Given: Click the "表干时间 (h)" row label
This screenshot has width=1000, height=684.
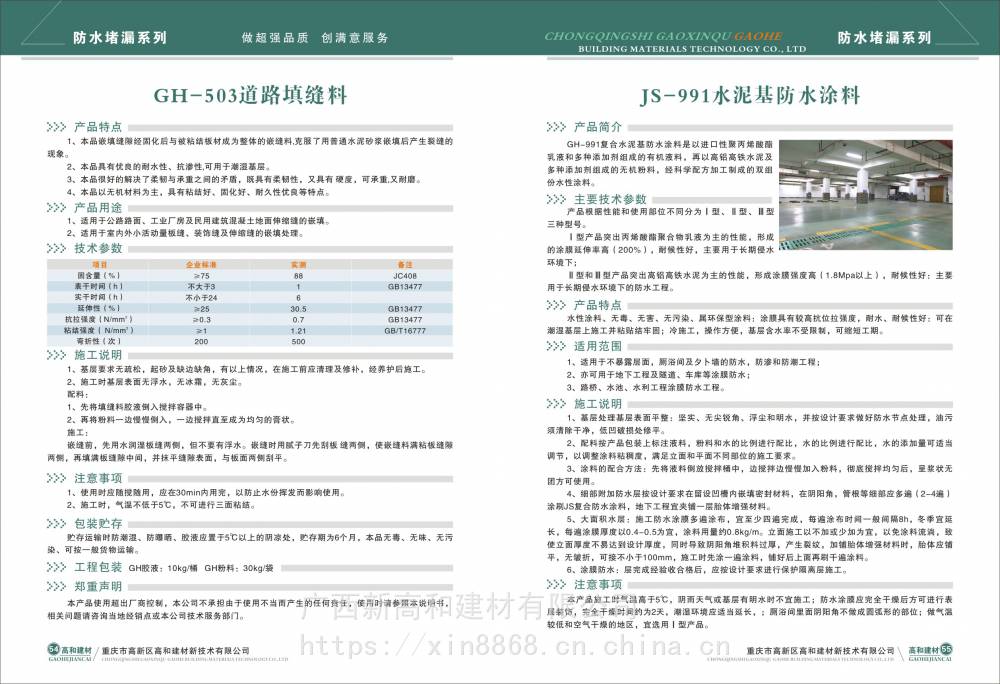Looking at the screenshot, I should click(x=99, y=287).
